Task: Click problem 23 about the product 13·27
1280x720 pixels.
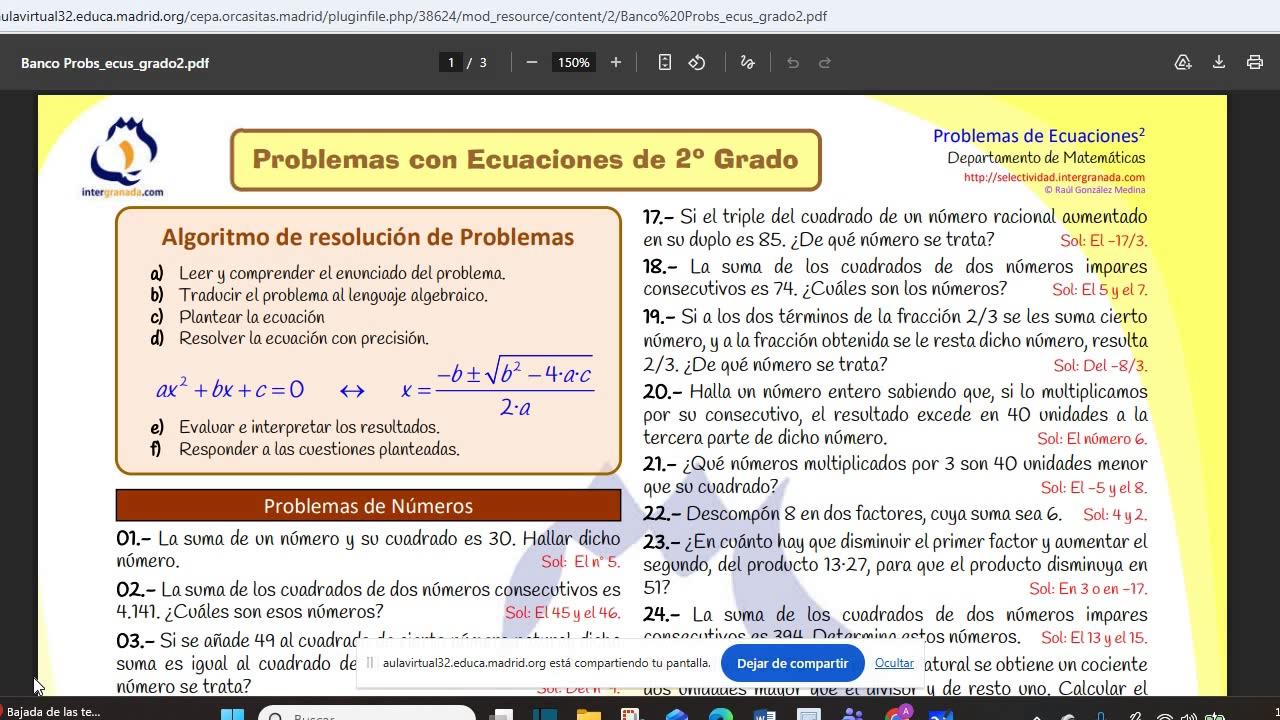Action: [895, 565]
